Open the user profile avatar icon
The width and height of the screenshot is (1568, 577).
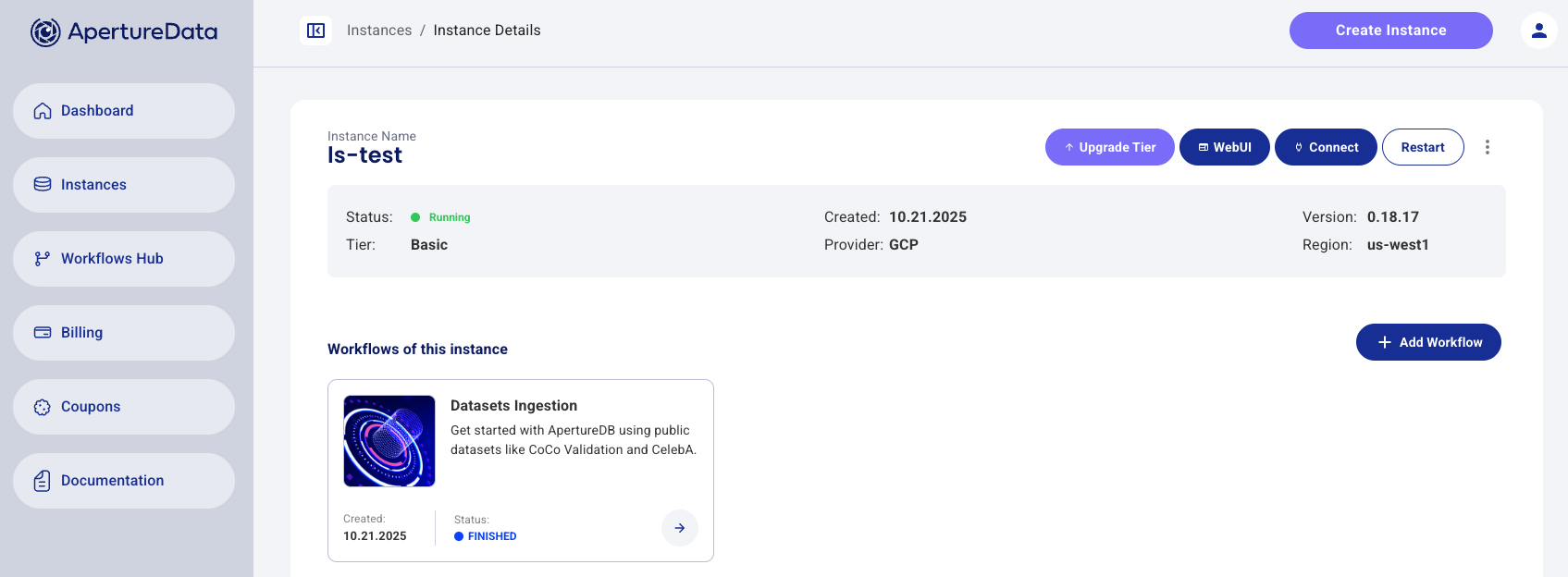point(1538,31)
